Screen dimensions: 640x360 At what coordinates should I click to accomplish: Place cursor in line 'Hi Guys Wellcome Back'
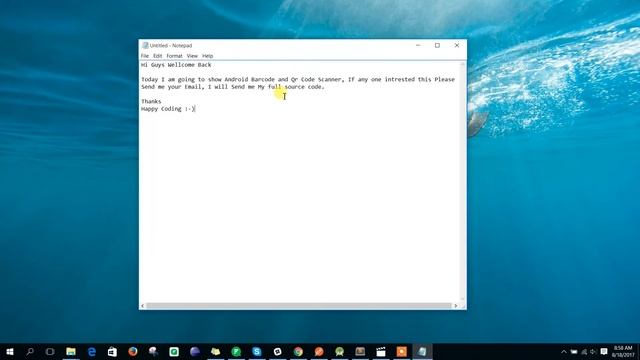click(x=176, y=65)
